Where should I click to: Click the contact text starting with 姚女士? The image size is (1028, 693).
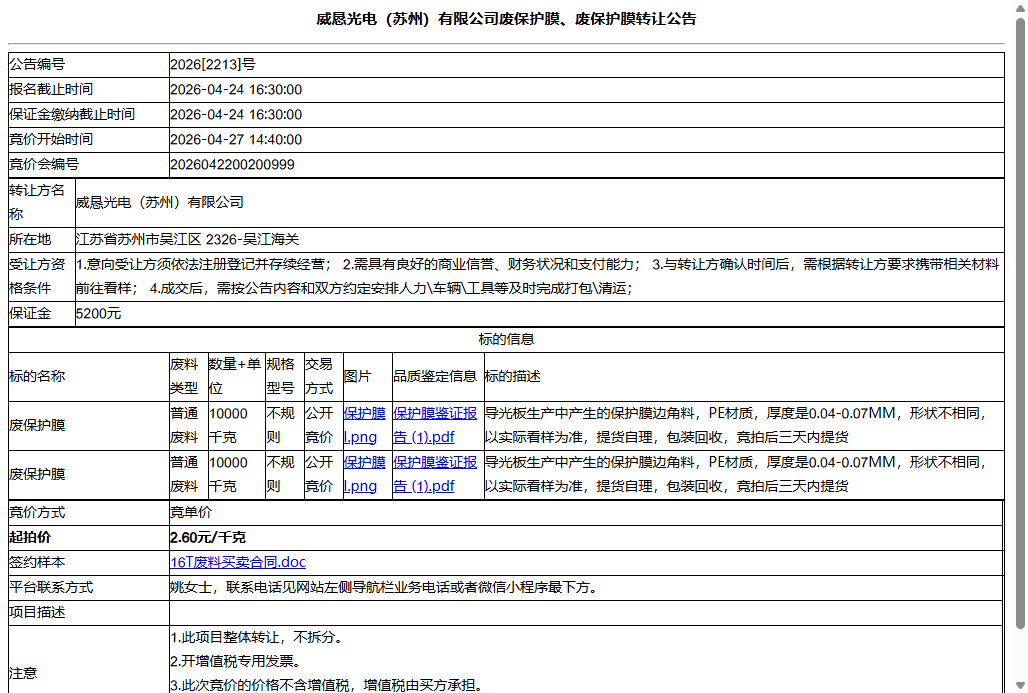click(385, 587)
